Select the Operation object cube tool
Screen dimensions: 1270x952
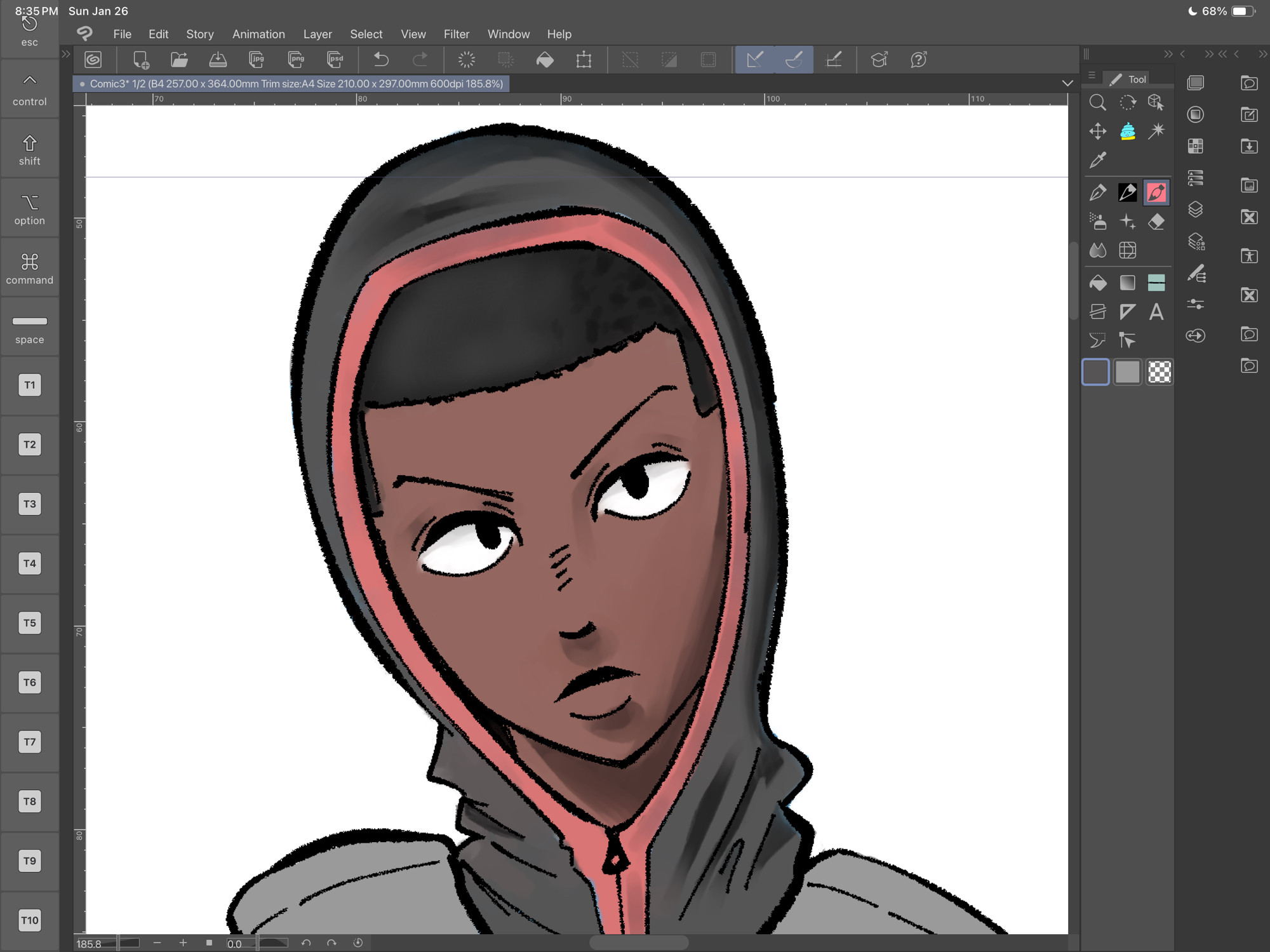coord(1156,102)
